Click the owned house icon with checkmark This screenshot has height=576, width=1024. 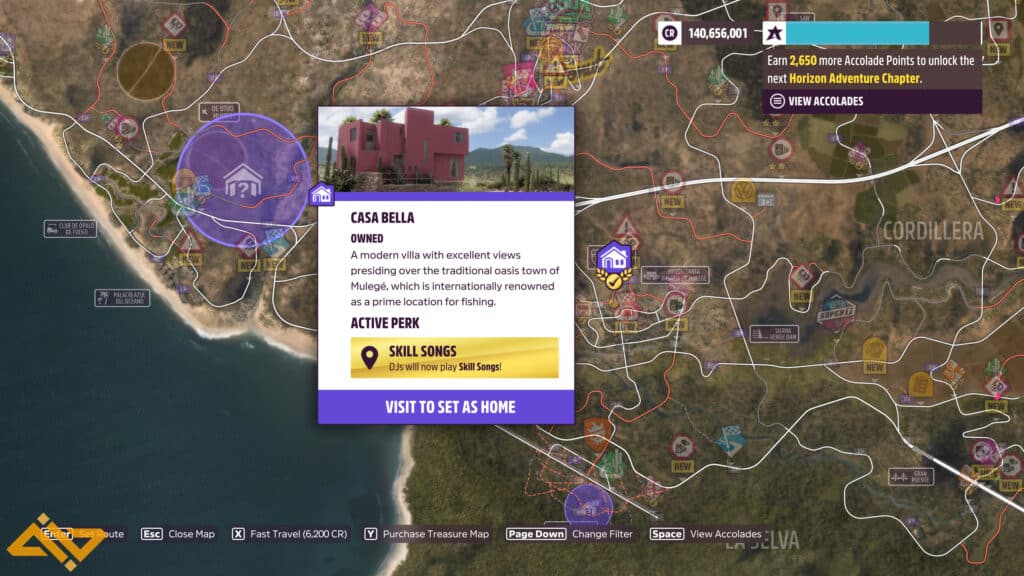[x=614, y=266]
